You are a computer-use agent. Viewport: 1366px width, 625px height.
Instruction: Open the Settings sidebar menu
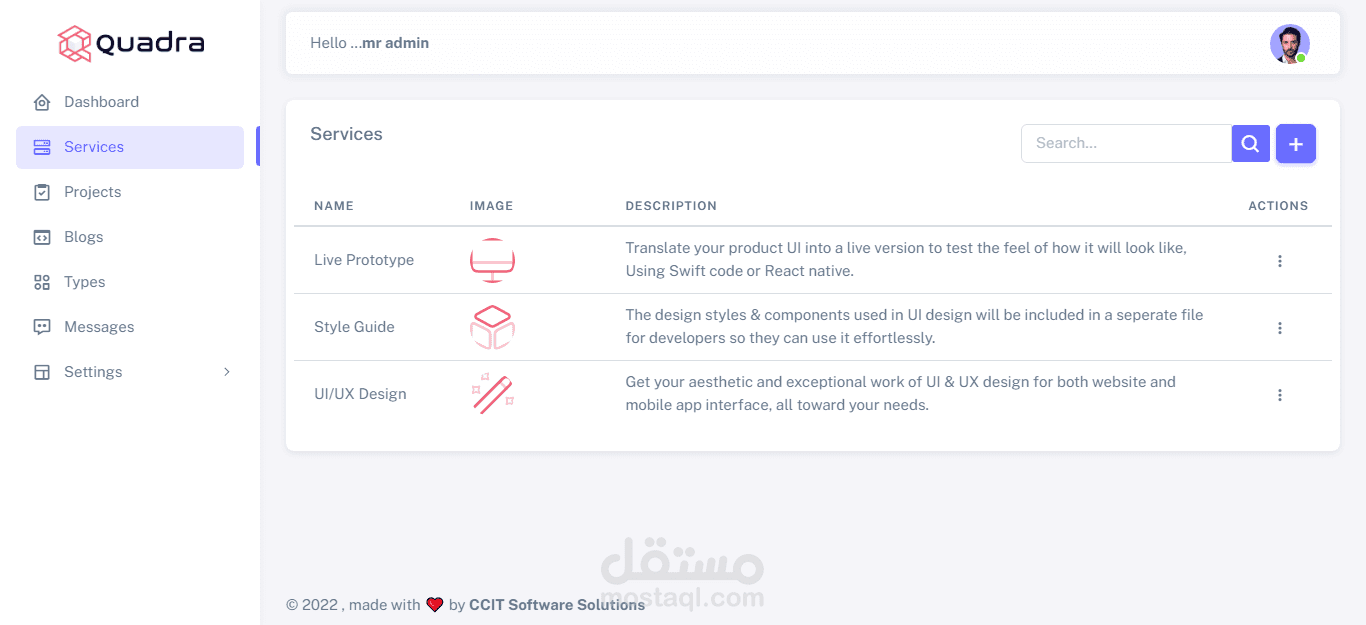tap(93, 372)
